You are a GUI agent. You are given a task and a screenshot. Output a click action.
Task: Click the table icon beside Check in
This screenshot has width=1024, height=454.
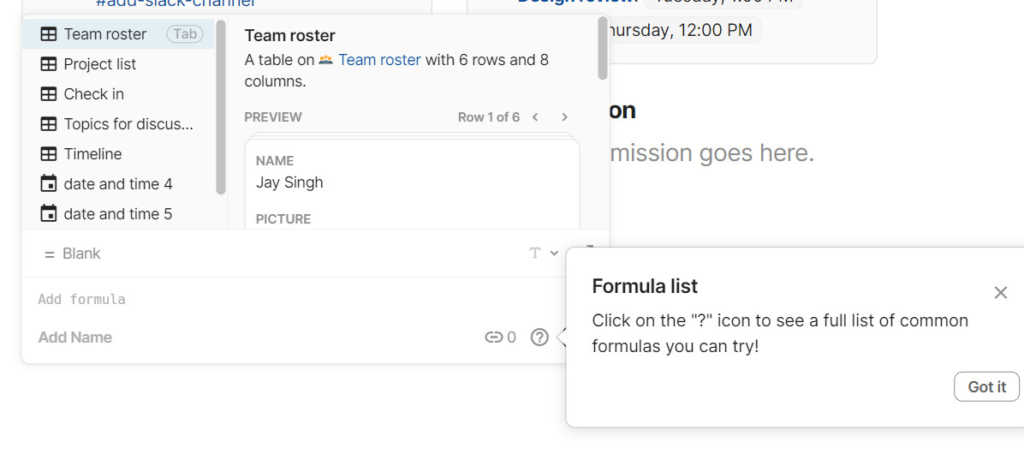(x=48, y=94)
